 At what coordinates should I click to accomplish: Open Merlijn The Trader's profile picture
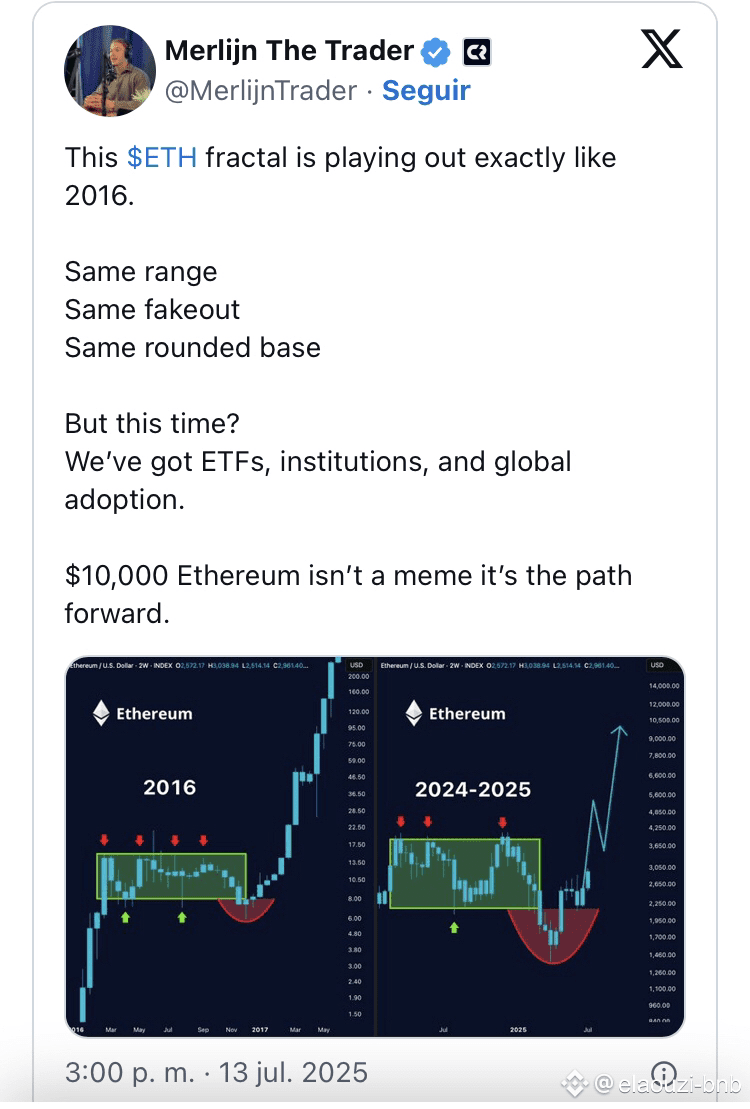click(110, 71)
